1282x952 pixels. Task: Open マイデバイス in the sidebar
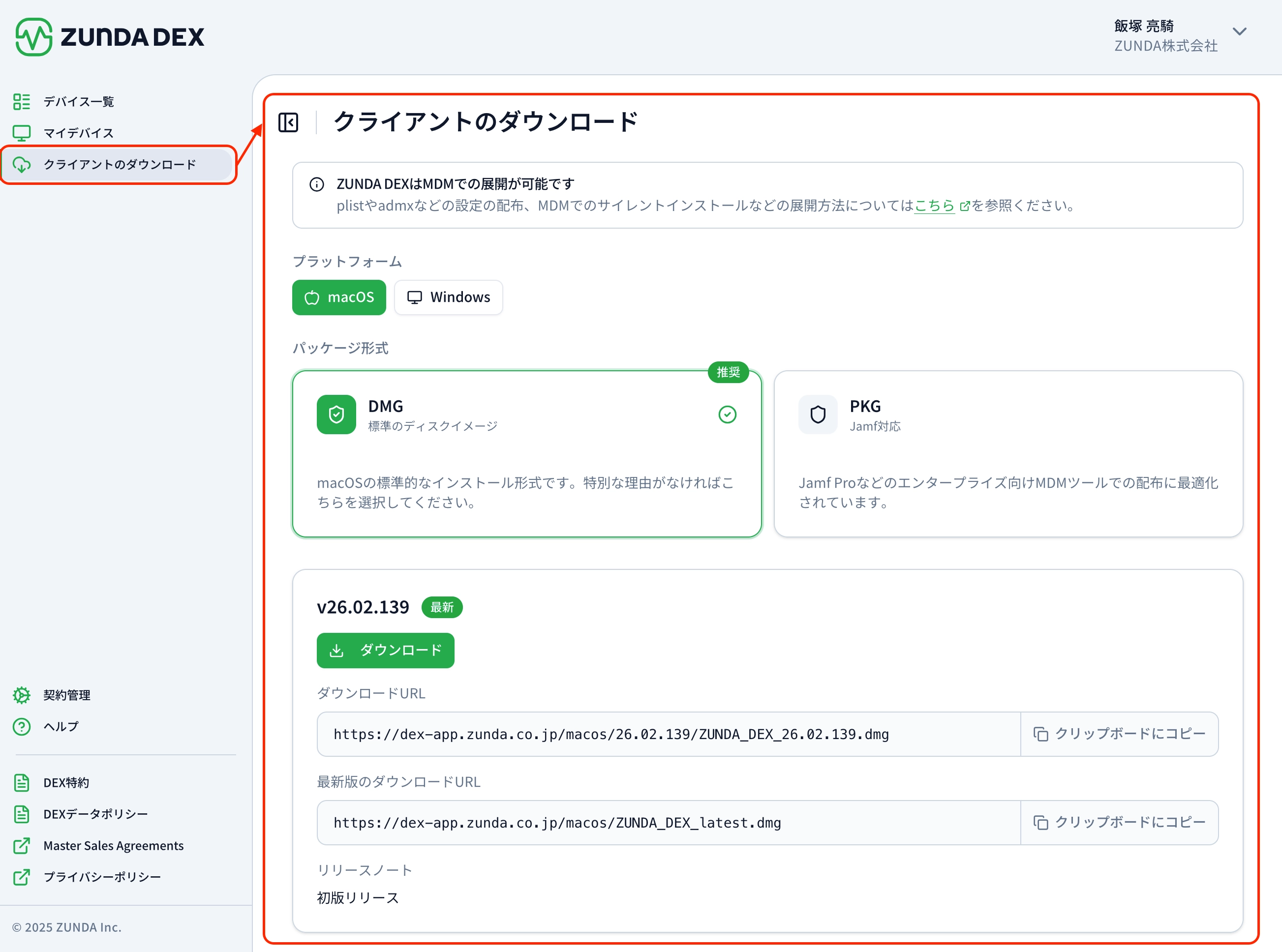click(78, 133)
